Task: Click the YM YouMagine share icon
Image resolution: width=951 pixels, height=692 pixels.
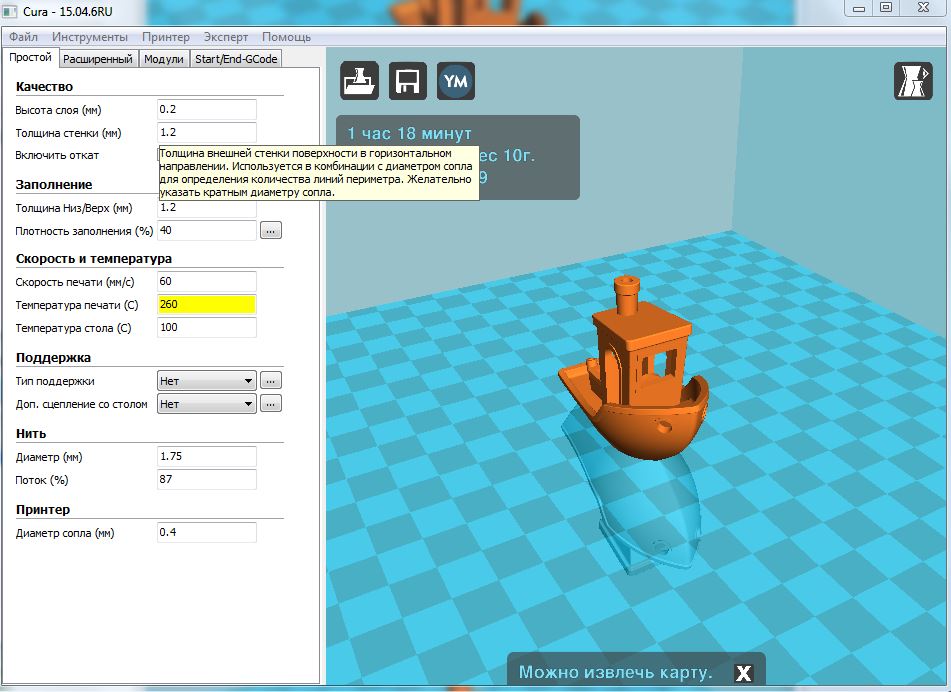Action: (456, 81)
